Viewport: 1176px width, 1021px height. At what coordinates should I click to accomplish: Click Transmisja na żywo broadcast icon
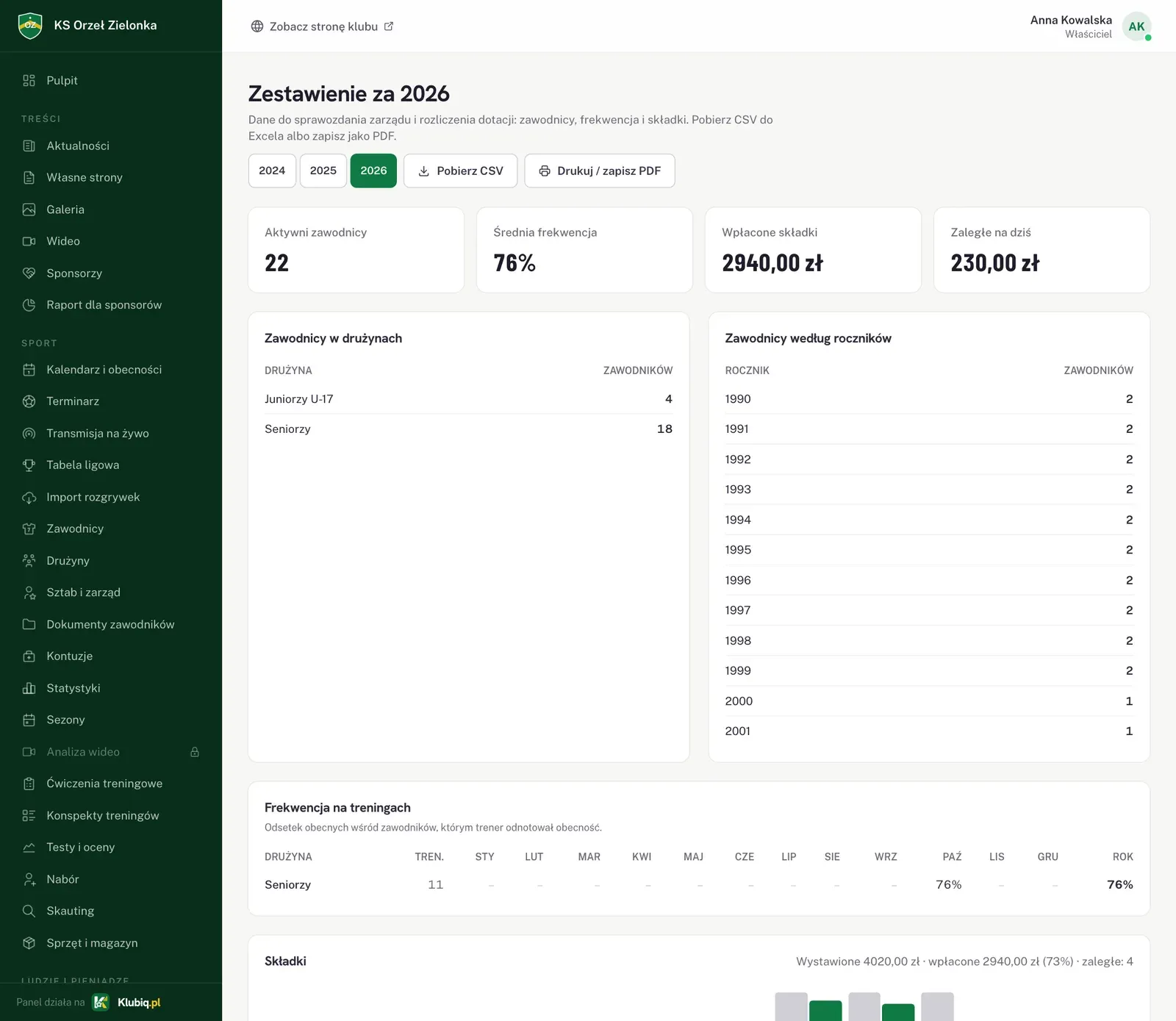29,434
